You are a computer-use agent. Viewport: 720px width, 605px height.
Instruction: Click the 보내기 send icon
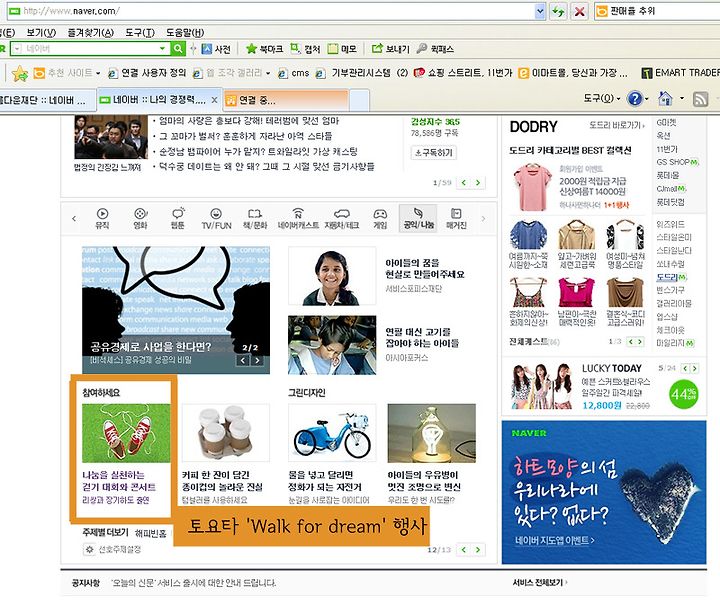[377, 48]
